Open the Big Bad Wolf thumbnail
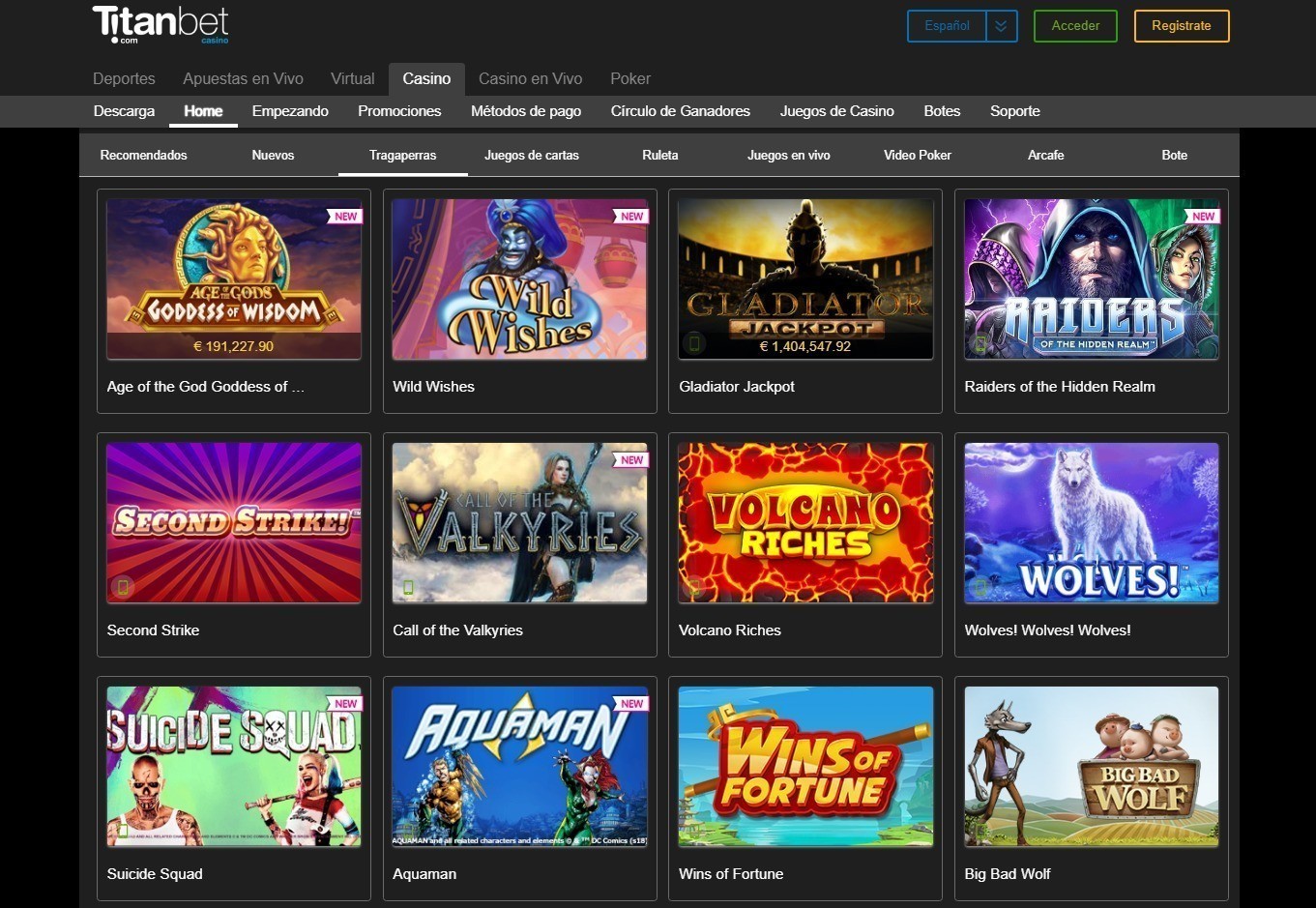Viewport: 1316px width, 908px height. [x=1092, y=767]
